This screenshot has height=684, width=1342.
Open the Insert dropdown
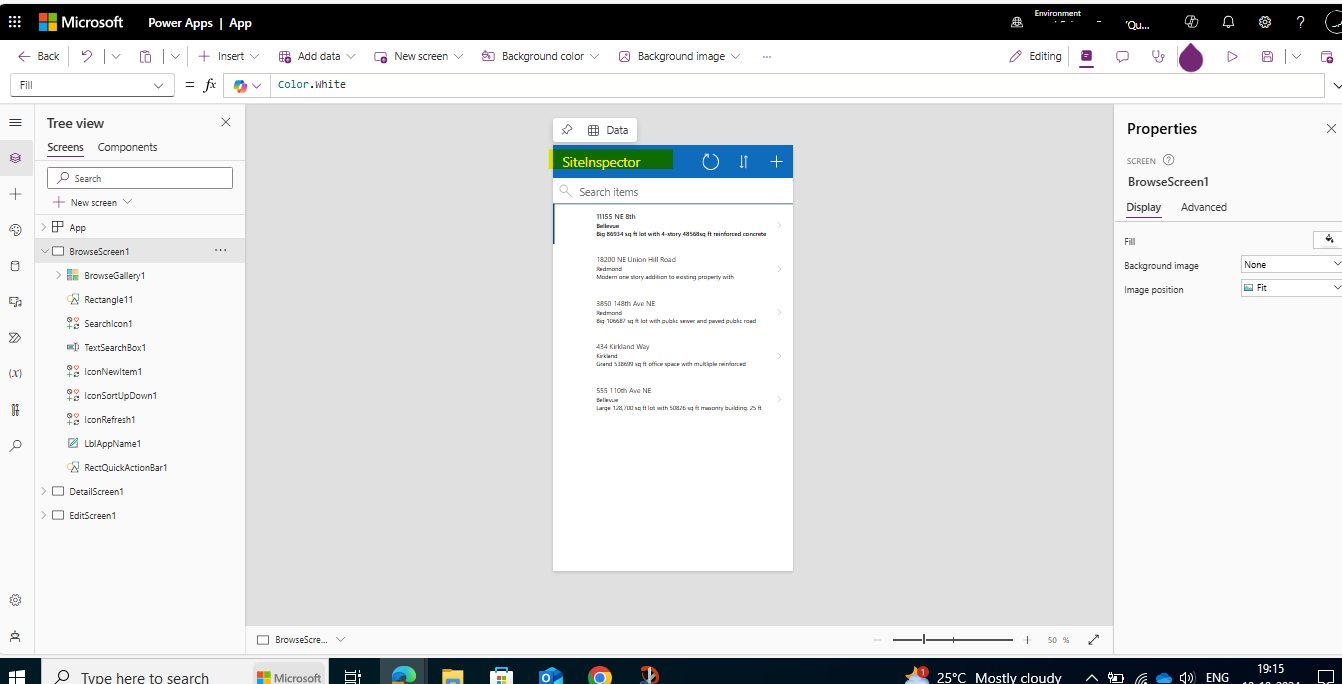[x=229, y=56]
